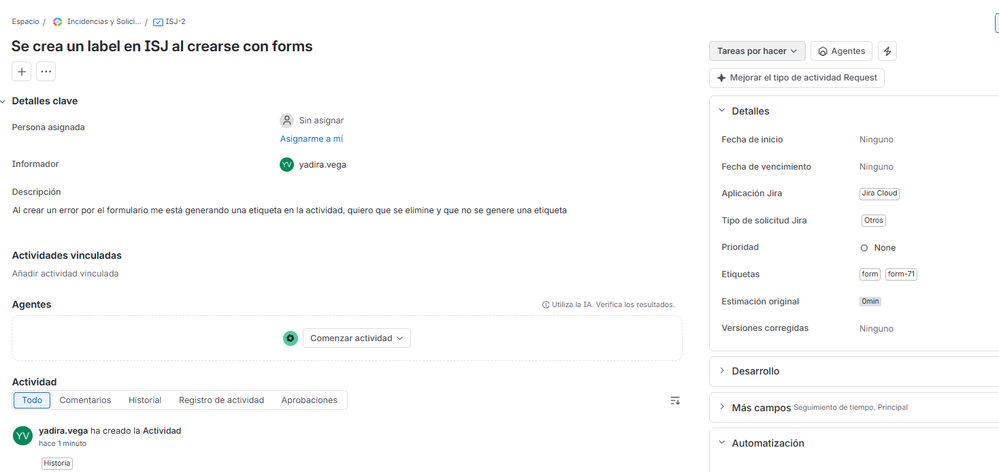999x472 pixels.
Task: Click the green agent icon beside Comenzar actividad
Action: click(291, 338)
